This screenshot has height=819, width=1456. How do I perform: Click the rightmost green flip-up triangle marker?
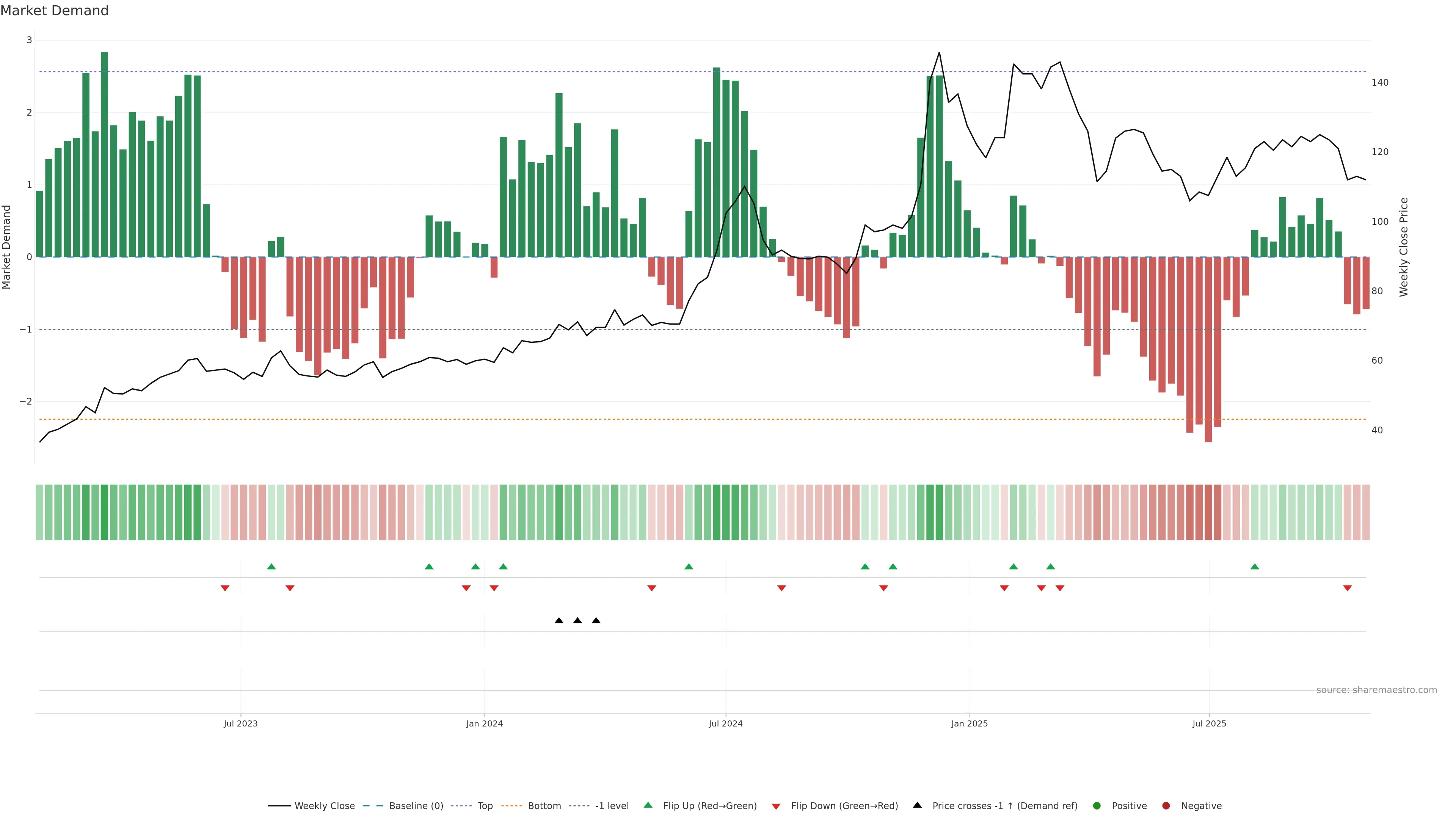(x=1255, y=566)
